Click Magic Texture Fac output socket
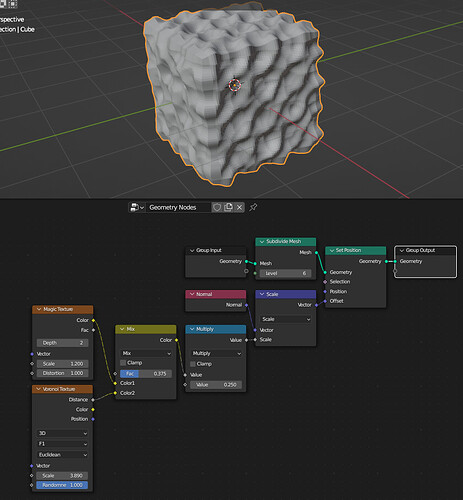 93,330
